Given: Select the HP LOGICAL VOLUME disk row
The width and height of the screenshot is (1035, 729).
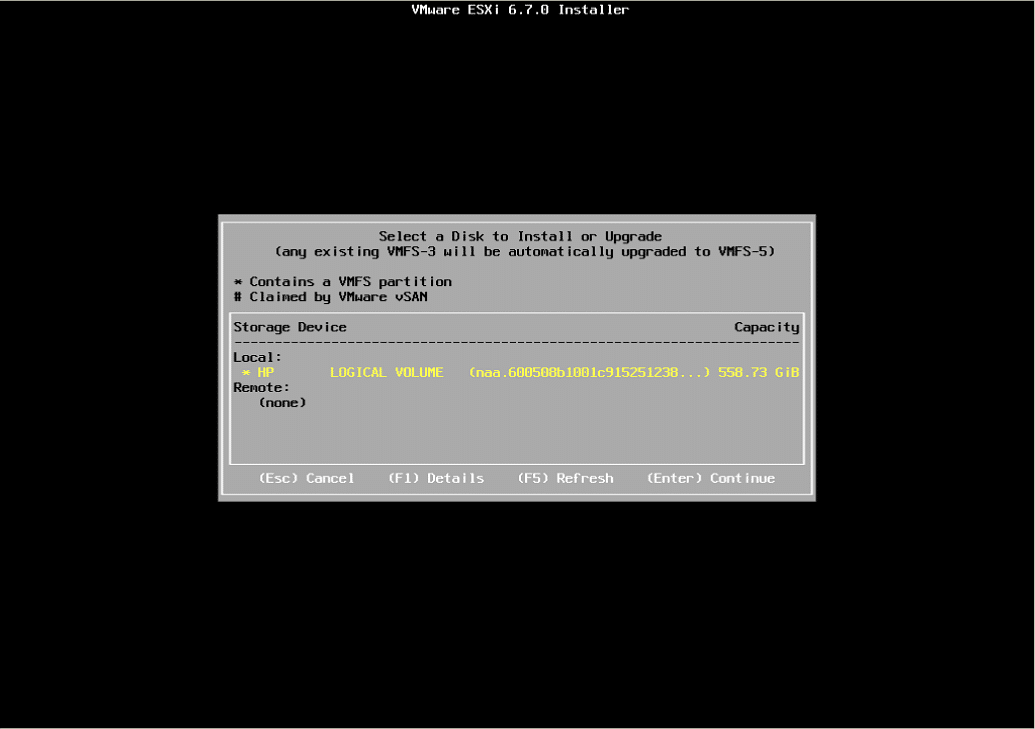Looking at the screenshot, I should [517, 372].
